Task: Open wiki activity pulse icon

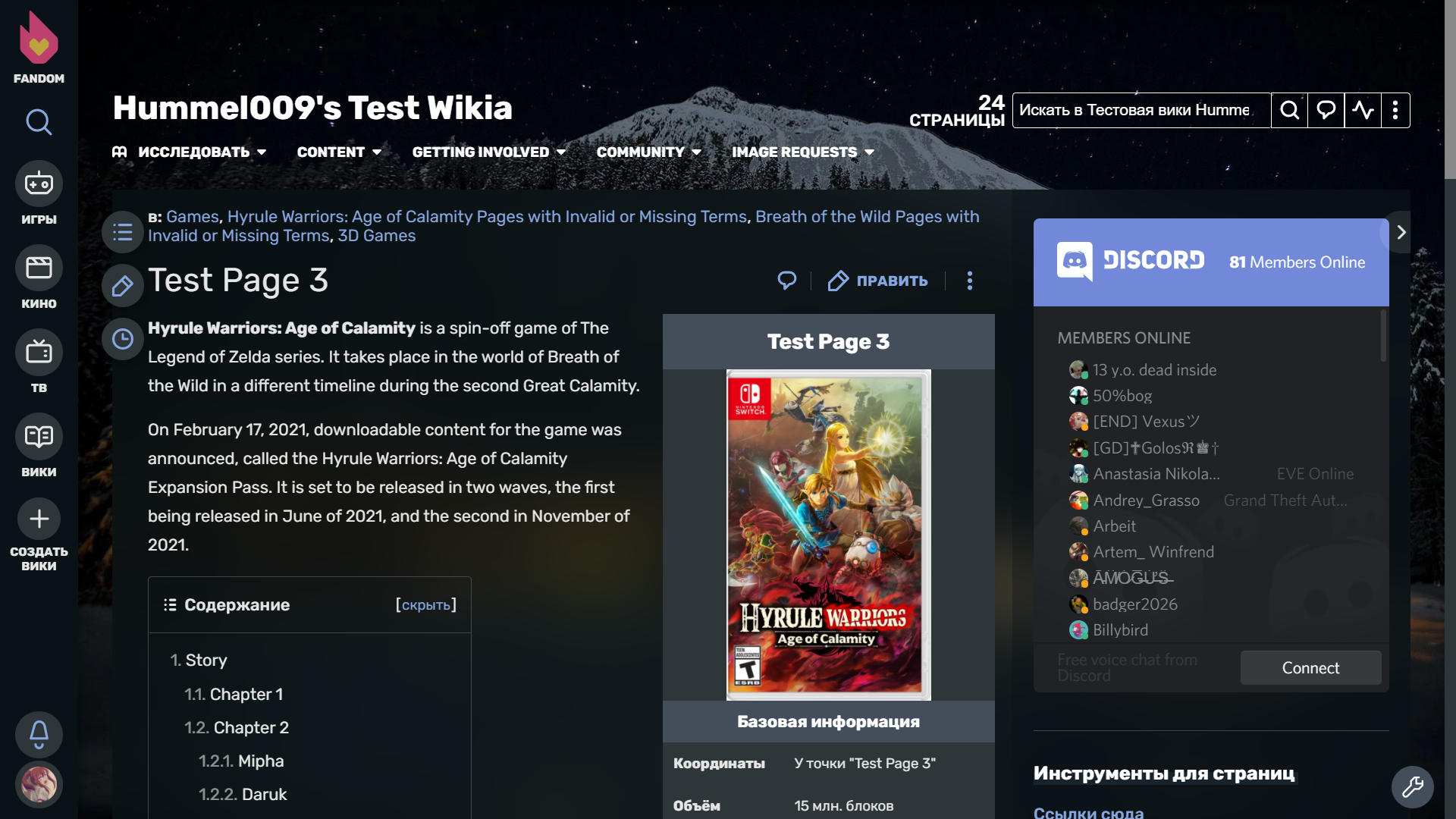Action: (x=1363, y=111)
